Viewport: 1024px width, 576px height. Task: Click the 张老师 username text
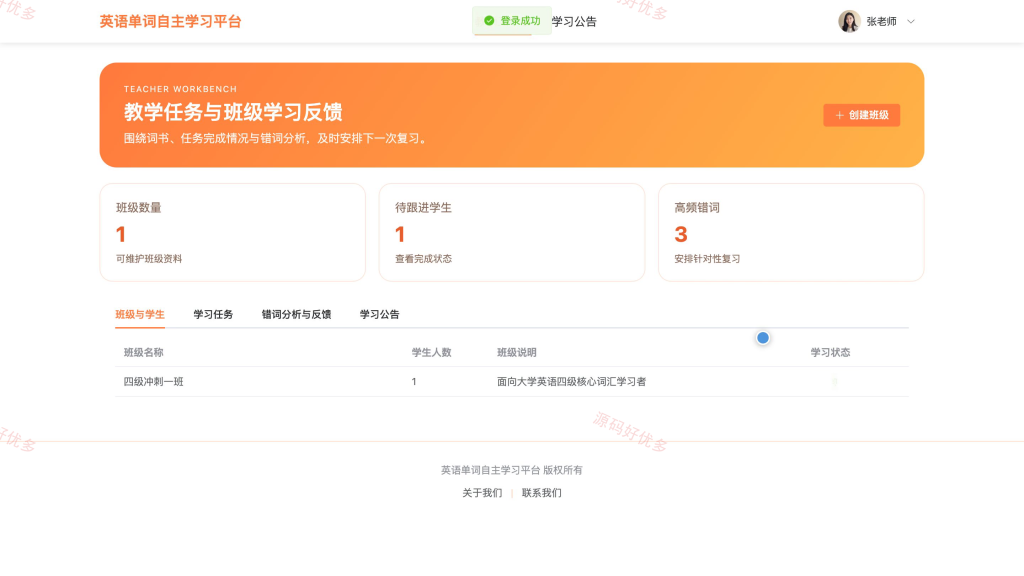pos(881,22)
